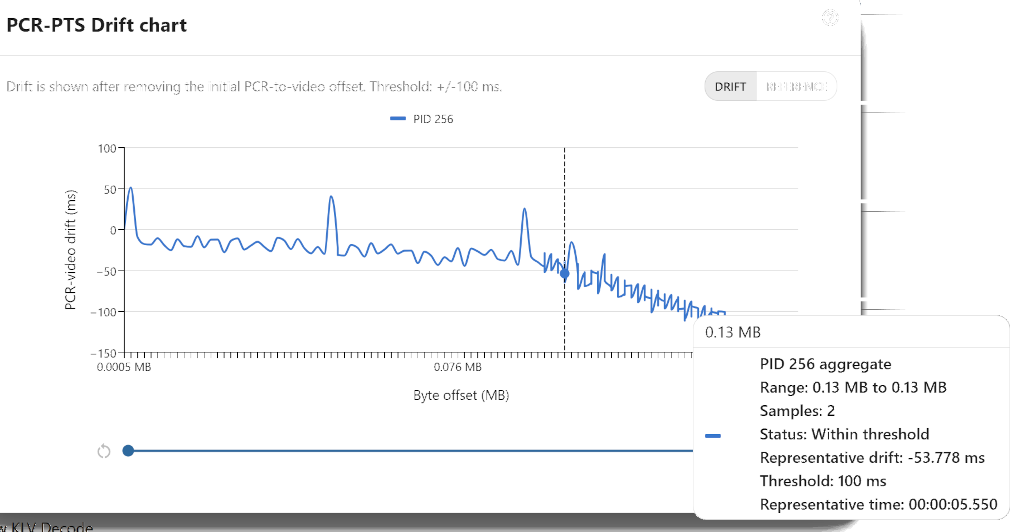
Task: Click the -100 y-axis tick label
Action: coord(102,312)
